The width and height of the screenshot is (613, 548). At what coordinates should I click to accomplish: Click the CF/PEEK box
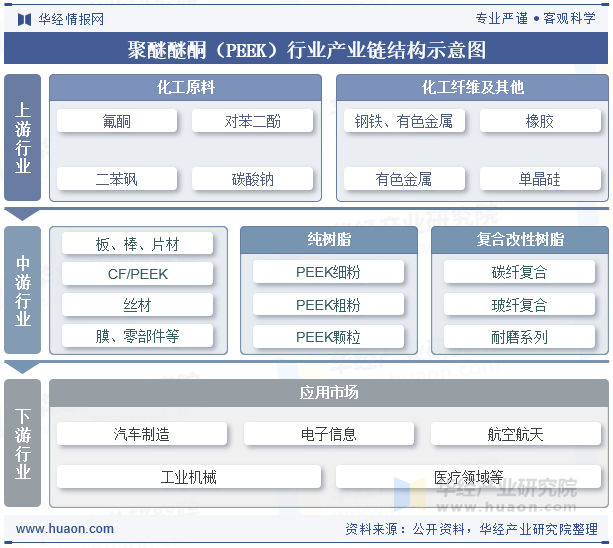pyautogui.click(x=137, y=274)
